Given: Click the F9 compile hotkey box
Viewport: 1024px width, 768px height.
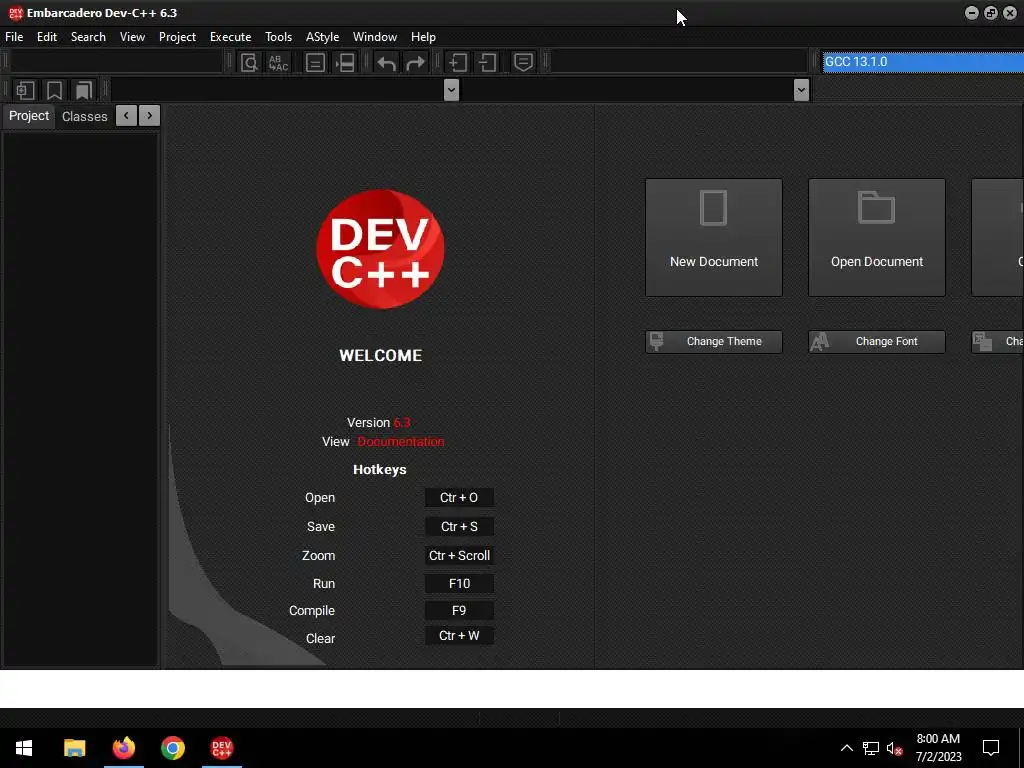Looking at the screenshot, I should (x=459, y=611).
